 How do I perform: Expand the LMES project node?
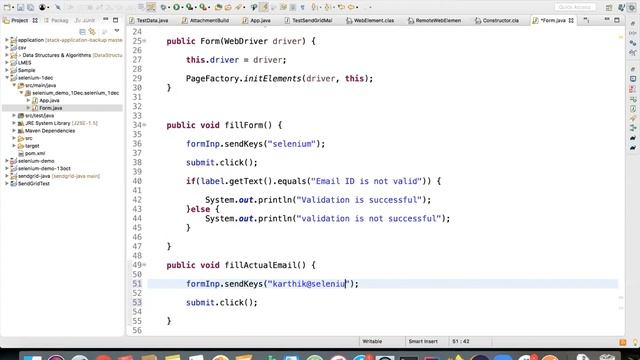(x=7, y=62)
